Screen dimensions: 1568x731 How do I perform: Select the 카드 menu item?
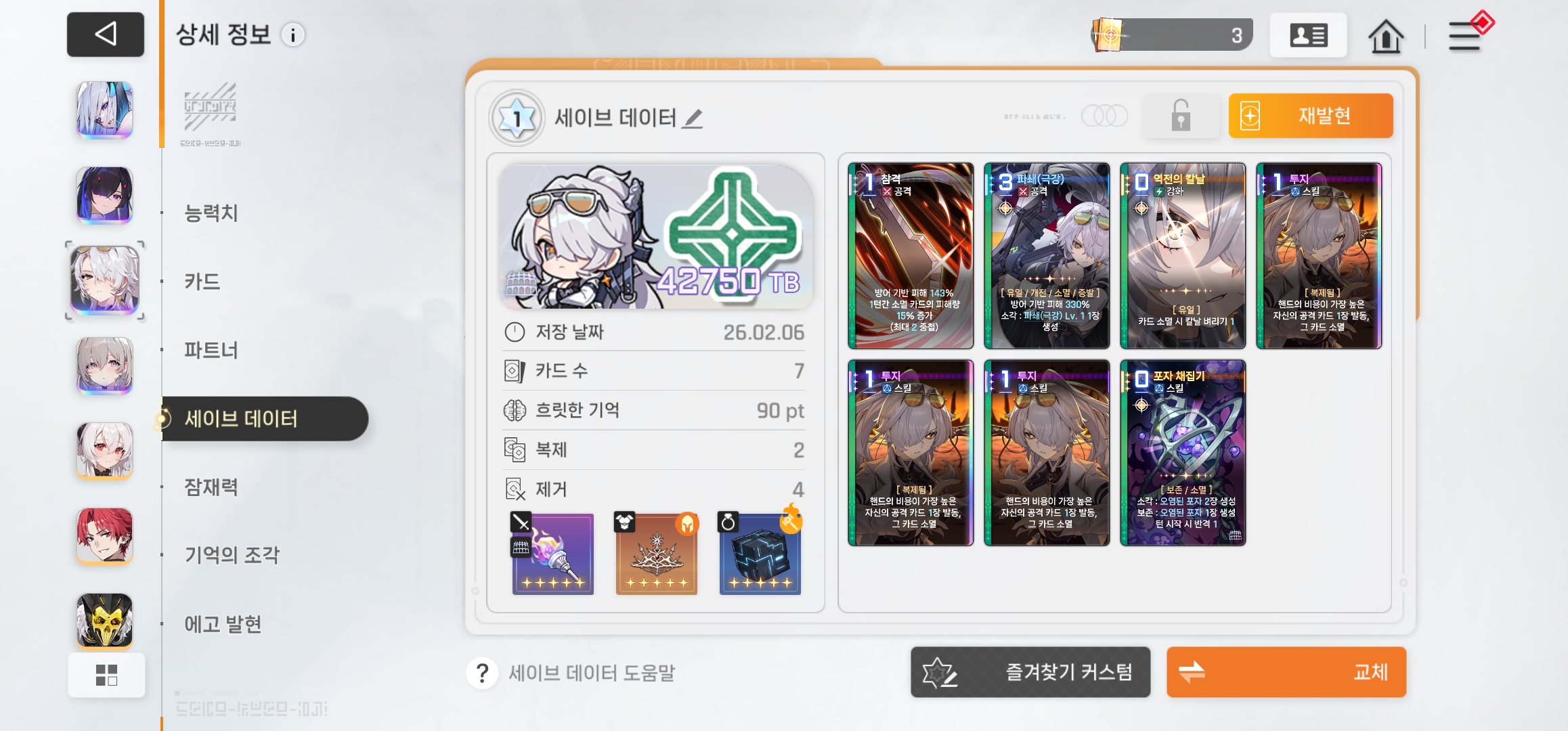202,281
